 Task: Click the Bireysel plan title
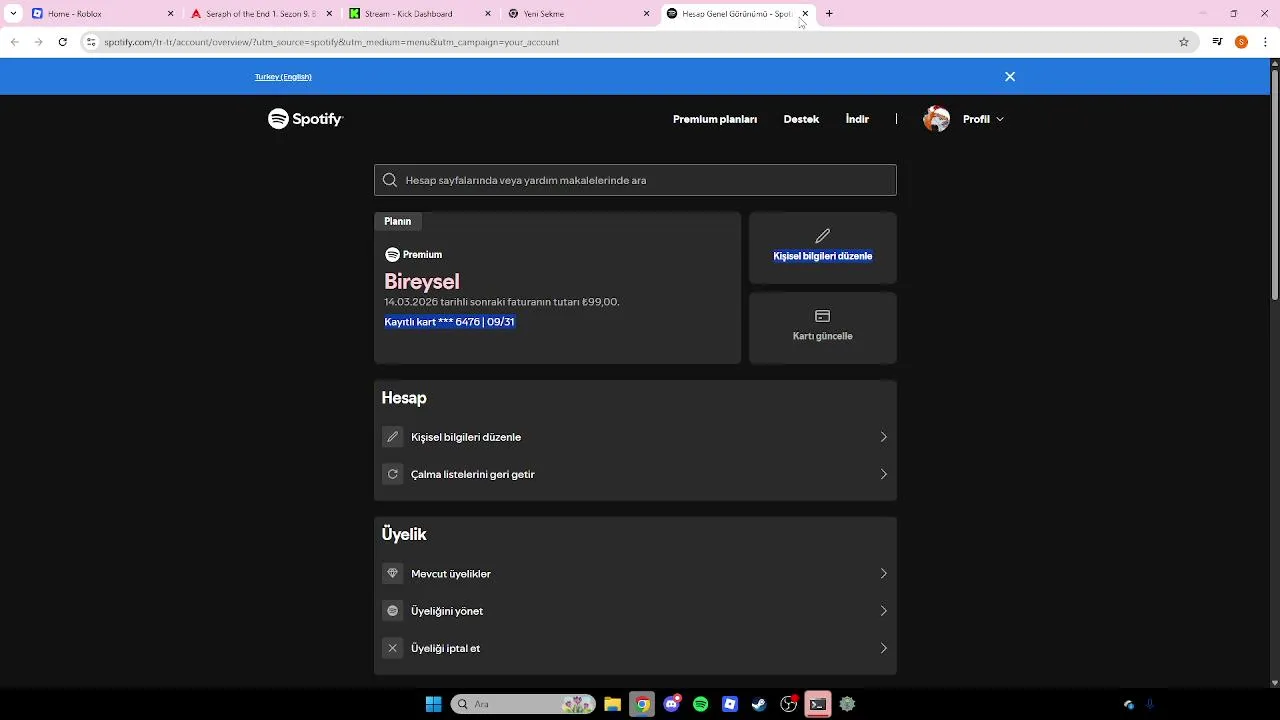pos(422,282)
